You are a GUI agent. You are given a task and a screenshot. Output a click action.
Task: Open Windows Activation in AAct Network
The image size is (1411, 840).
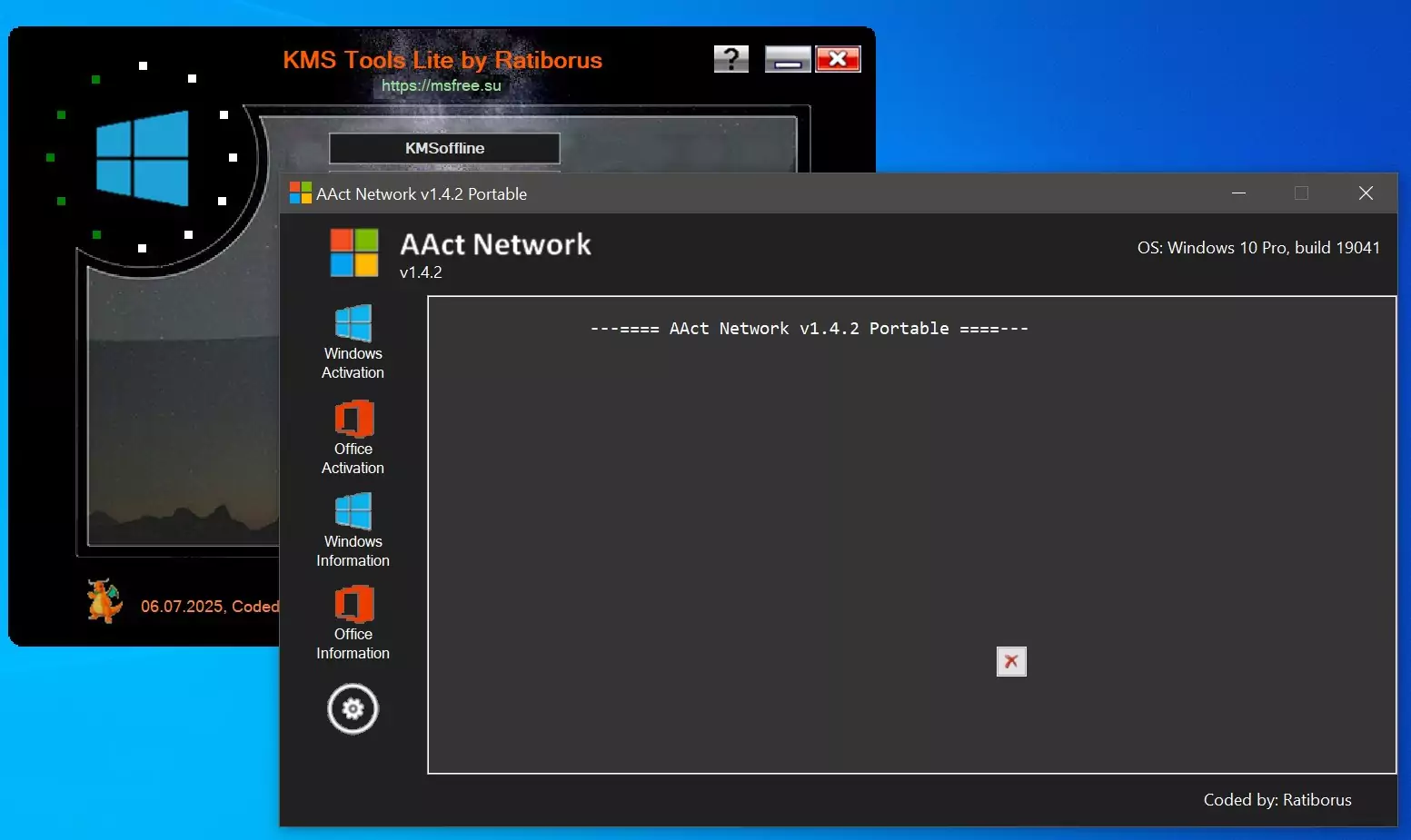pyautogui.click(x=353, y=342)
